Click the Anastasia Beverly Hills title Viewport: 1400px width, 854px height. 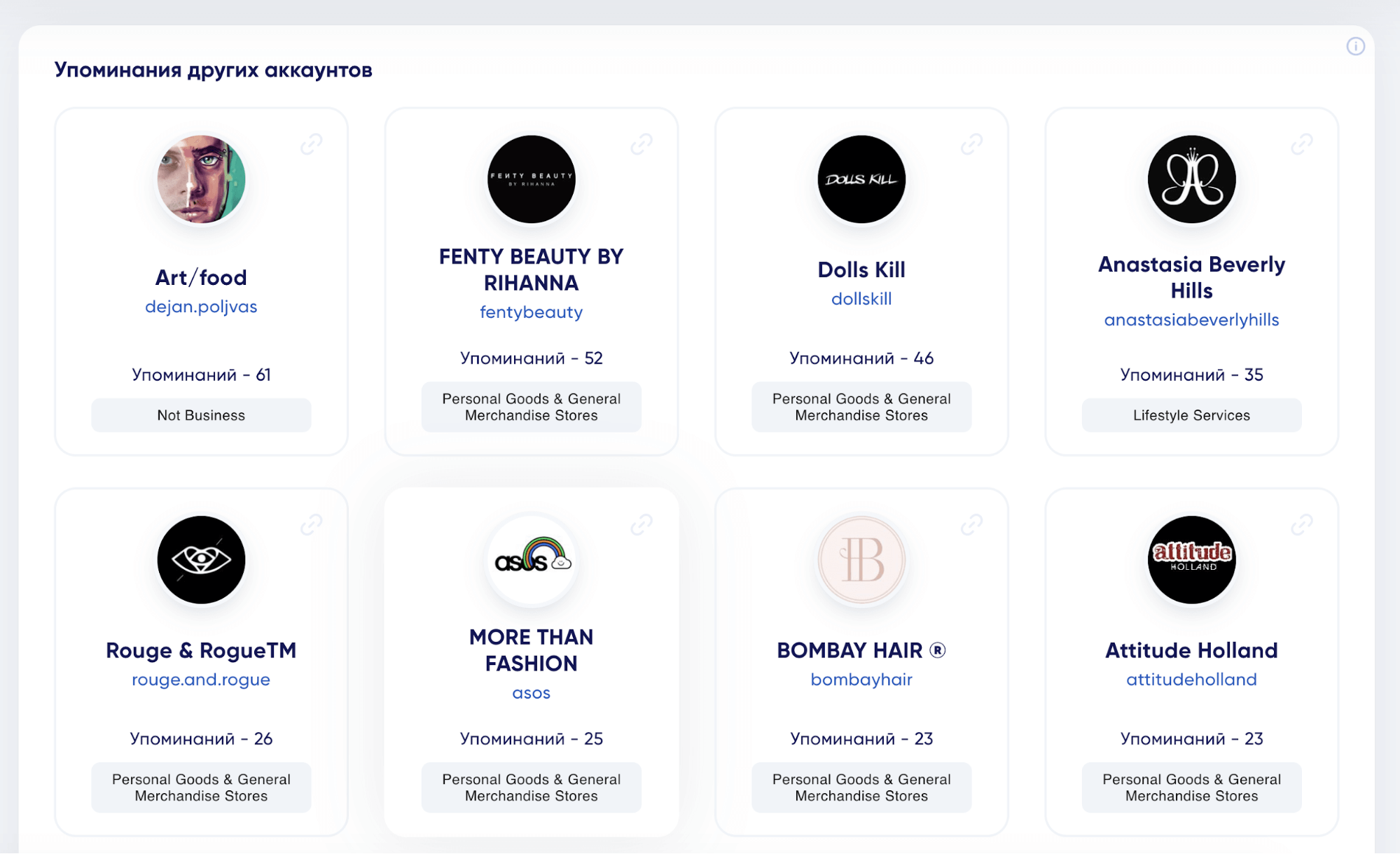click(1191, 277)
